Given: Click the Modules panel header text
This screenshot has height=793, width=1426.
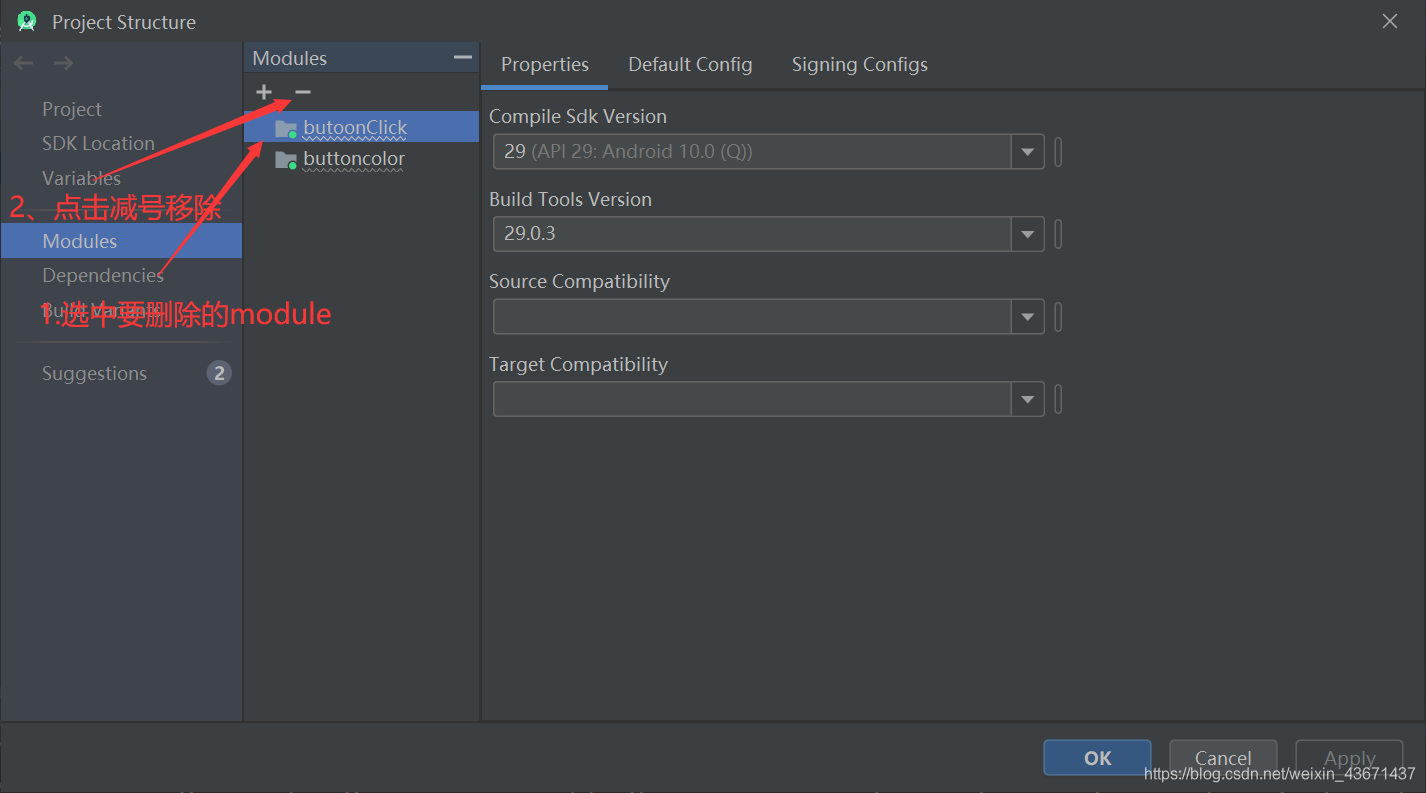Looking at the screenshot, I should [x=290, y=58].
